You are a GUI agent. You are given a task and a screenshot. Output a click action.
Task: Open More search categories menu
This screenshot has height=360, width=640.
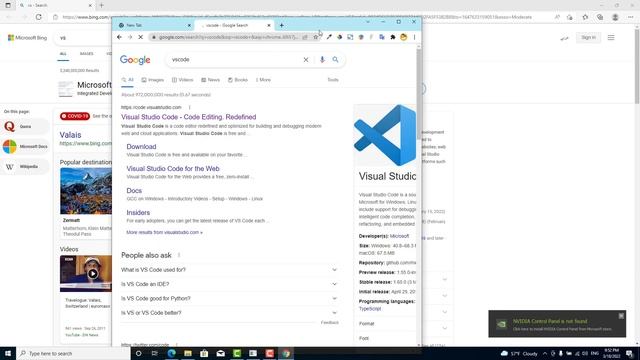263,80
